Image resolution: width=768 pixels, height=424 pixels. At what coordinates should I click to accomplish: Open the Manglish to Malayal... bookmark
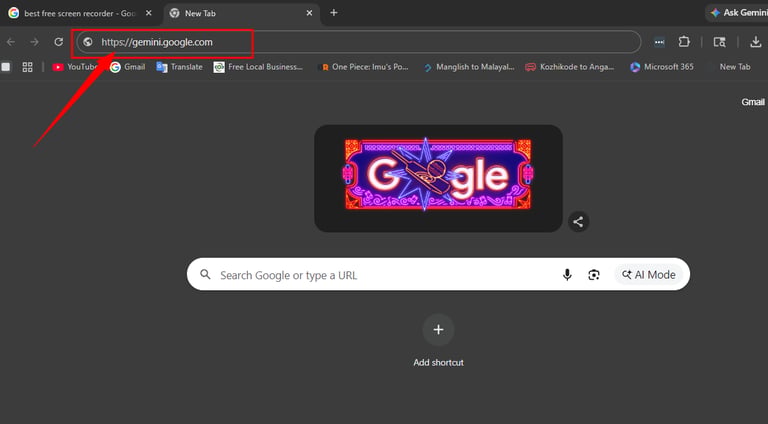[469, 67]
